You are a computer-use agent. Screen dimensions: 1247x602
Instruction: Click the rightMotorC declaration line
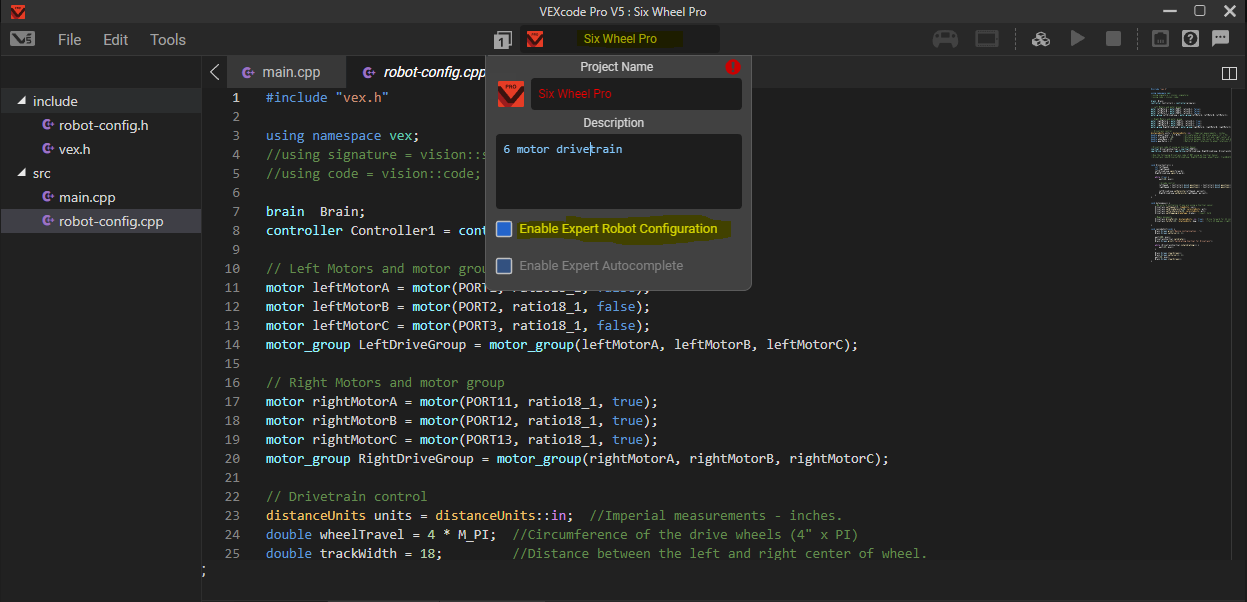[x=462, y=439]
